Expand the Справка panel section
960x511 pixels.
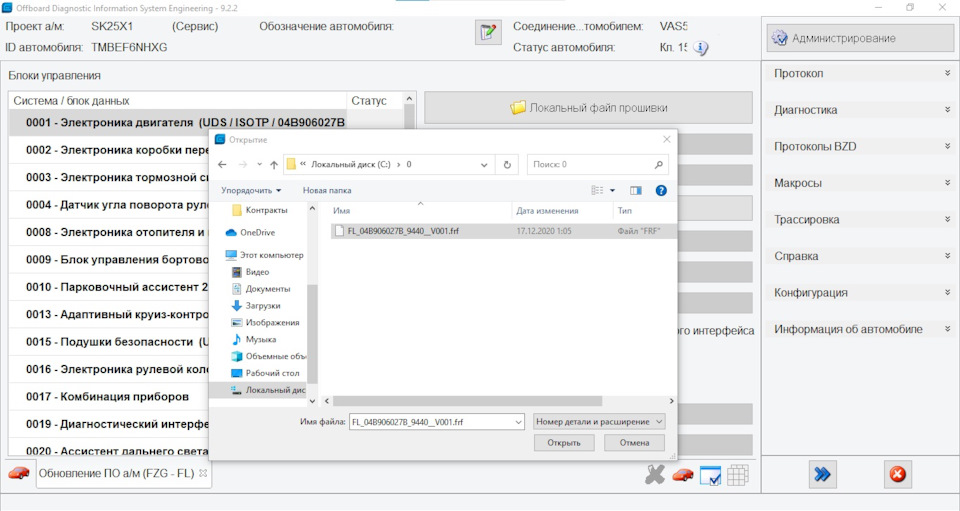click(x=860, y=256)
